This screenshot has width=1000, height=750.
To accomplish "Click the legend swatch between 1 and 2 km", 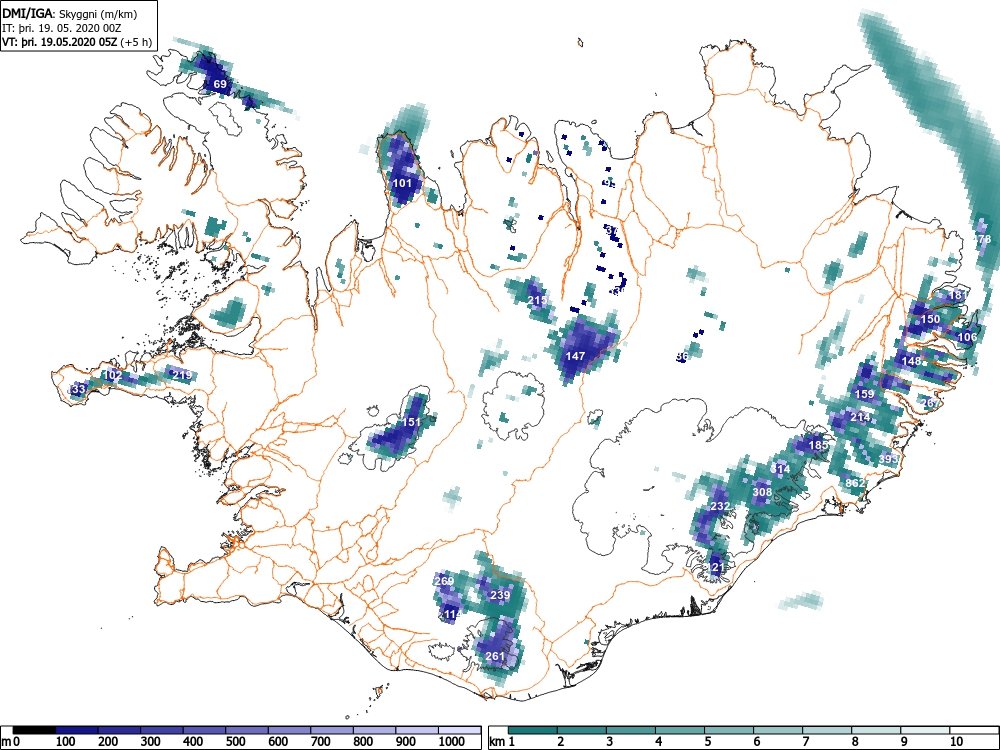I will click(533, 729).
